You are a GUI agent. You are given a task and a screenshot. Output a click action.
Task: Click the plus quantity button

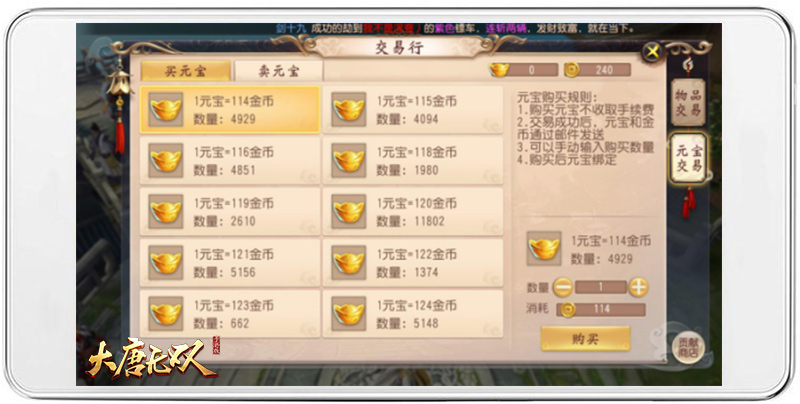pos(638,288)
